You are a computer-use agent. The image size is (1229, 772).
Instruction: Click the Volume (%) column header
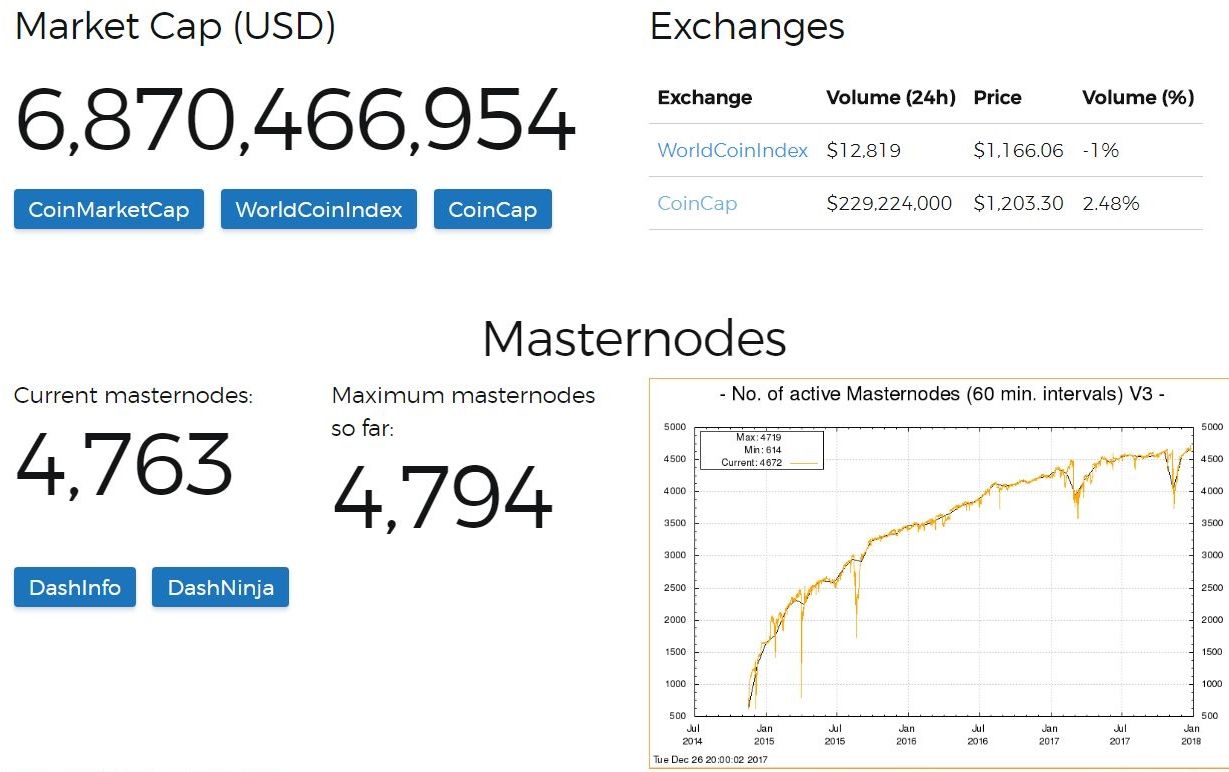(x=1138, y=98)
